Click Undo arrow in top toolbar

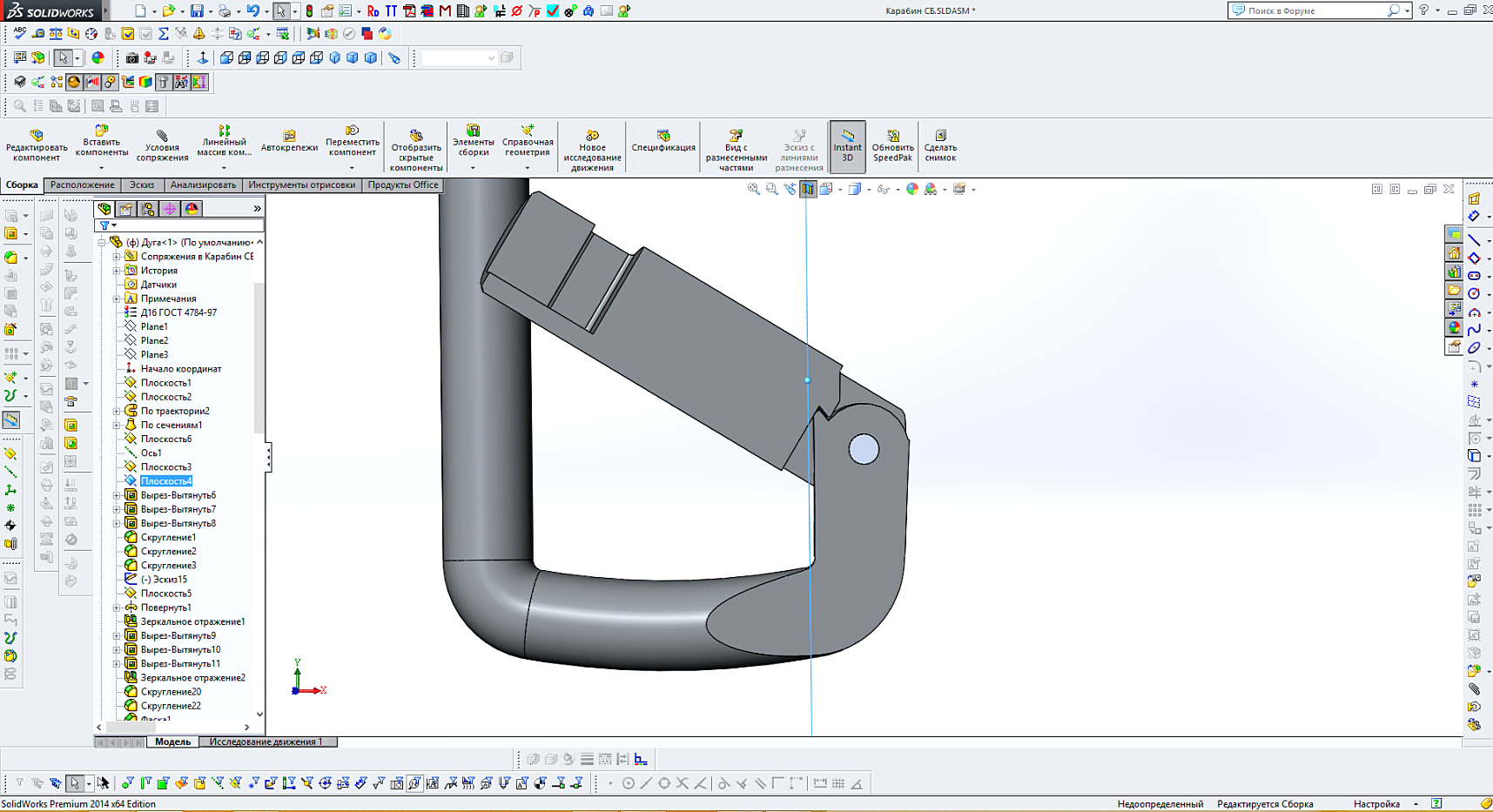252,10
